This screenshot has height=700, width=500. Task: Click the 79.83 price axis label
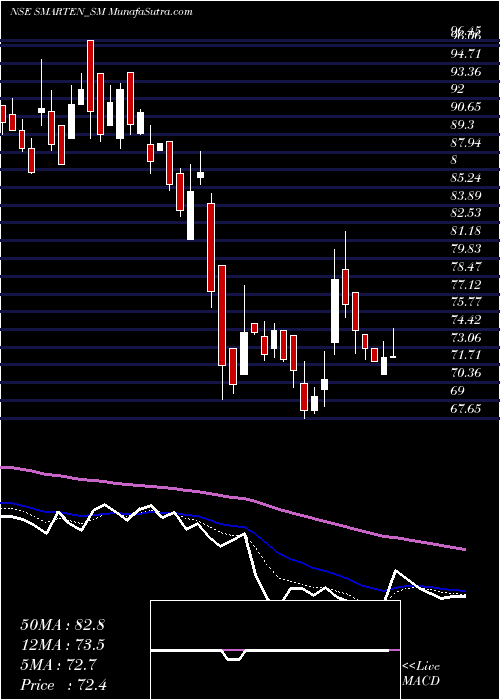pyautogui.click(x=466, y=249)
